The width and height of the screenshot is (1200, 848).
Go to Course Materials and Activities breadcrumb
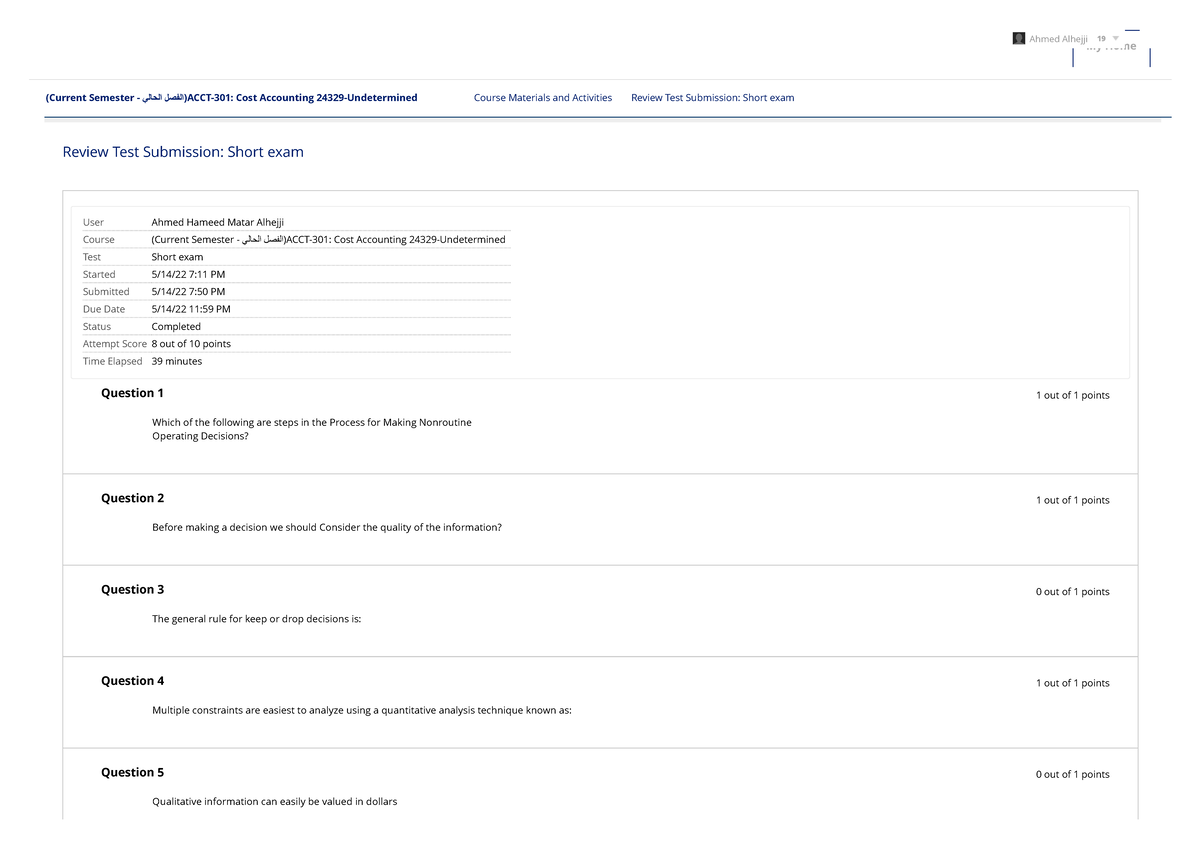tap(542, 98)
